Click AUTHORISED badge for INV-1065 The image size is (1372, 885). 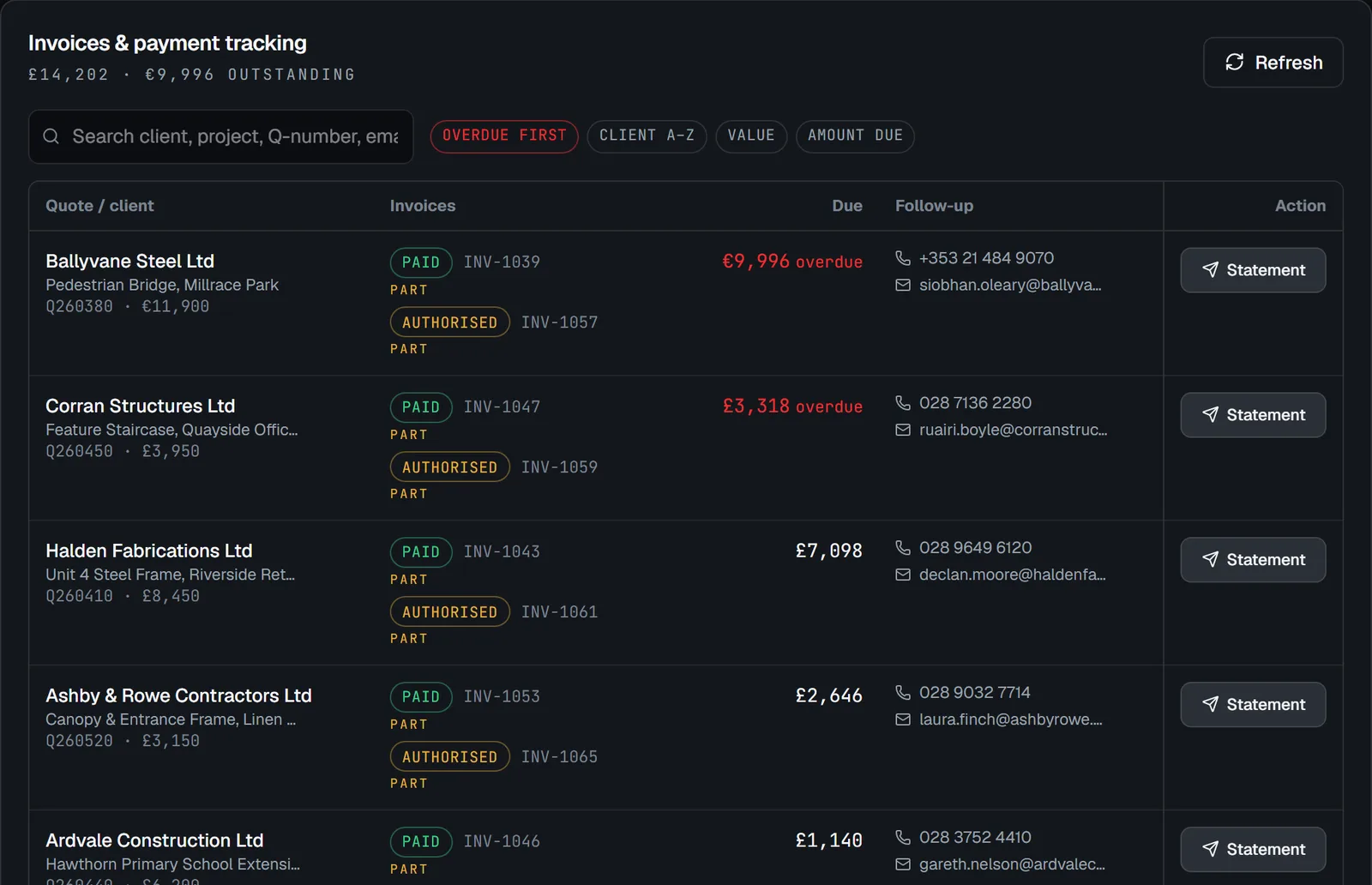[450, 757]
